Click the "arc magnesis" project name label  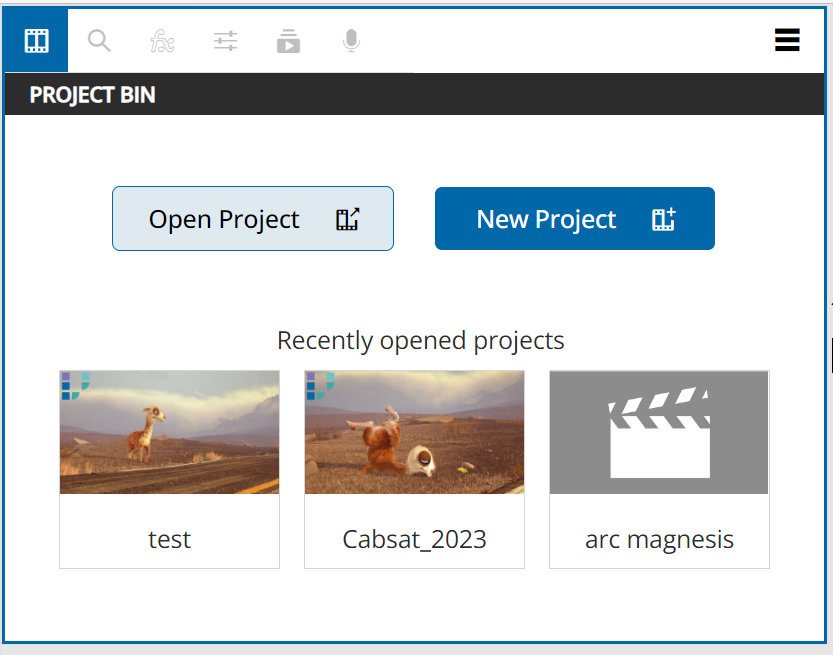tap(659, 540)
